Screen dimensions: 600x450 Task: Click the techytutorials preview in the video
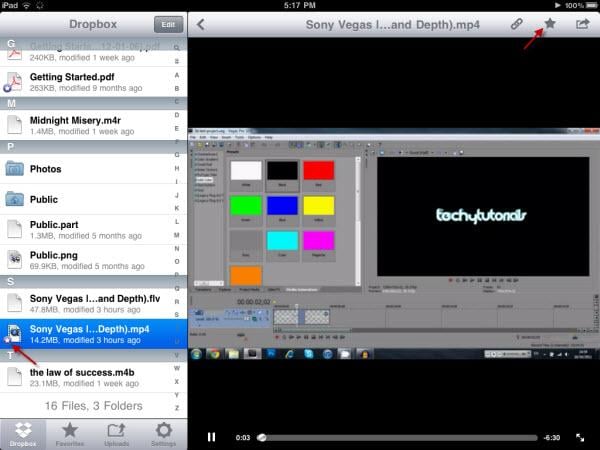(x=483, y=216)
